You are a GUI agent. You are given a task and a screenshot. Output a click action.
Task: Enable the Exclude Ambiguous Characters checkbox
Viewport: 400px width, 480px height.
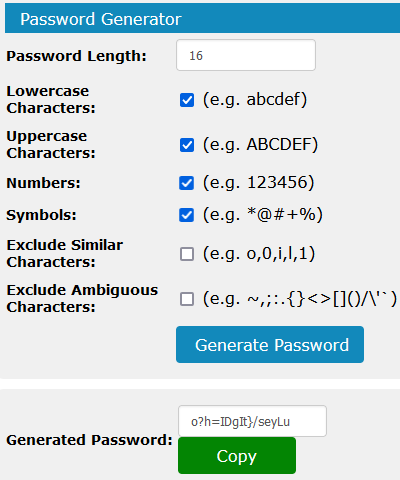click(187, 299)
